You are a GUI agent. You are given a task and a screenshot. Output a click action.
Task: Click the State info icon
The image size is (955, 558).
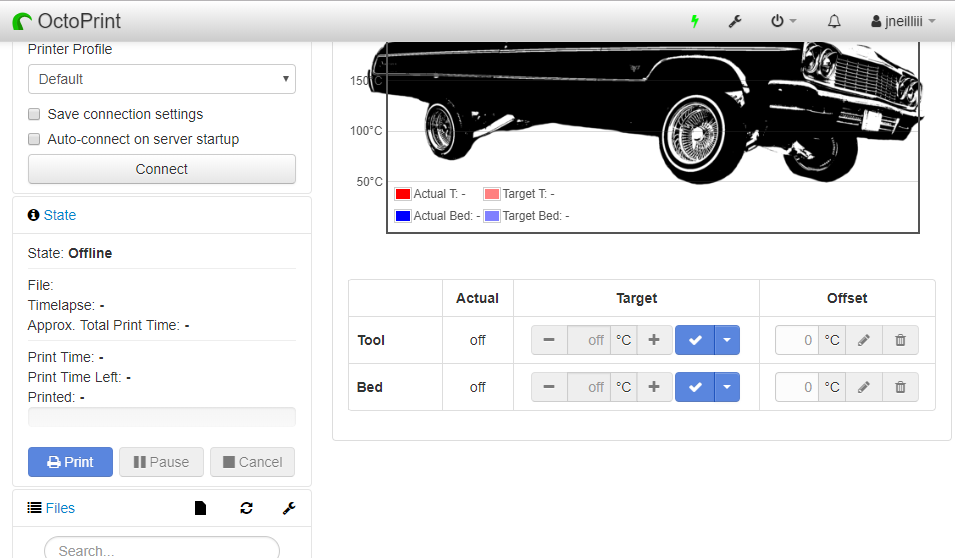pos(33,215)
